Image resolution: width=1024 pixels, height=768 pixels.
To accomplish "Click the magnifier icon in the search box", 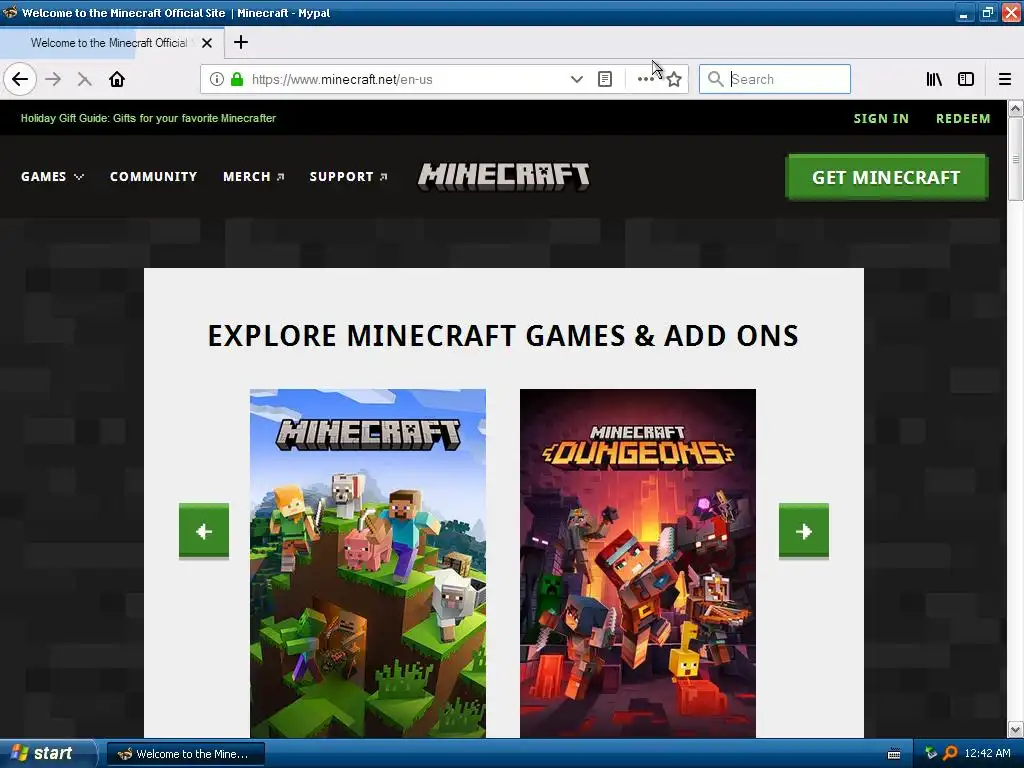I will [716, 79].
